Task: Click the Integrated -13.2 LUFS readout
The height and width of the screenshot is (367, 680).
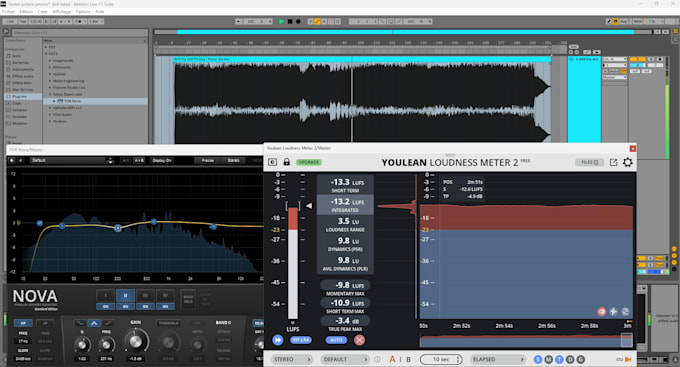Action: coord(345,205)
